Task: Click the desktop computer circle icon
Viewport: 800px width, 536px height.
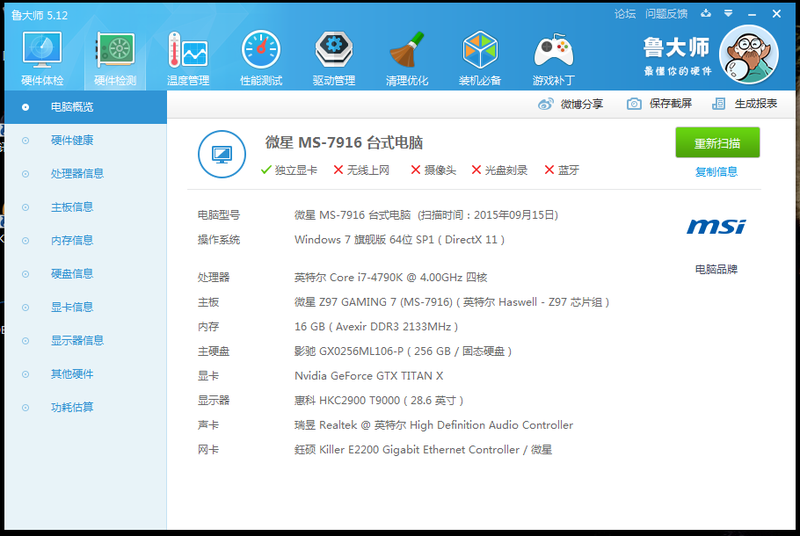Action: 222,154
